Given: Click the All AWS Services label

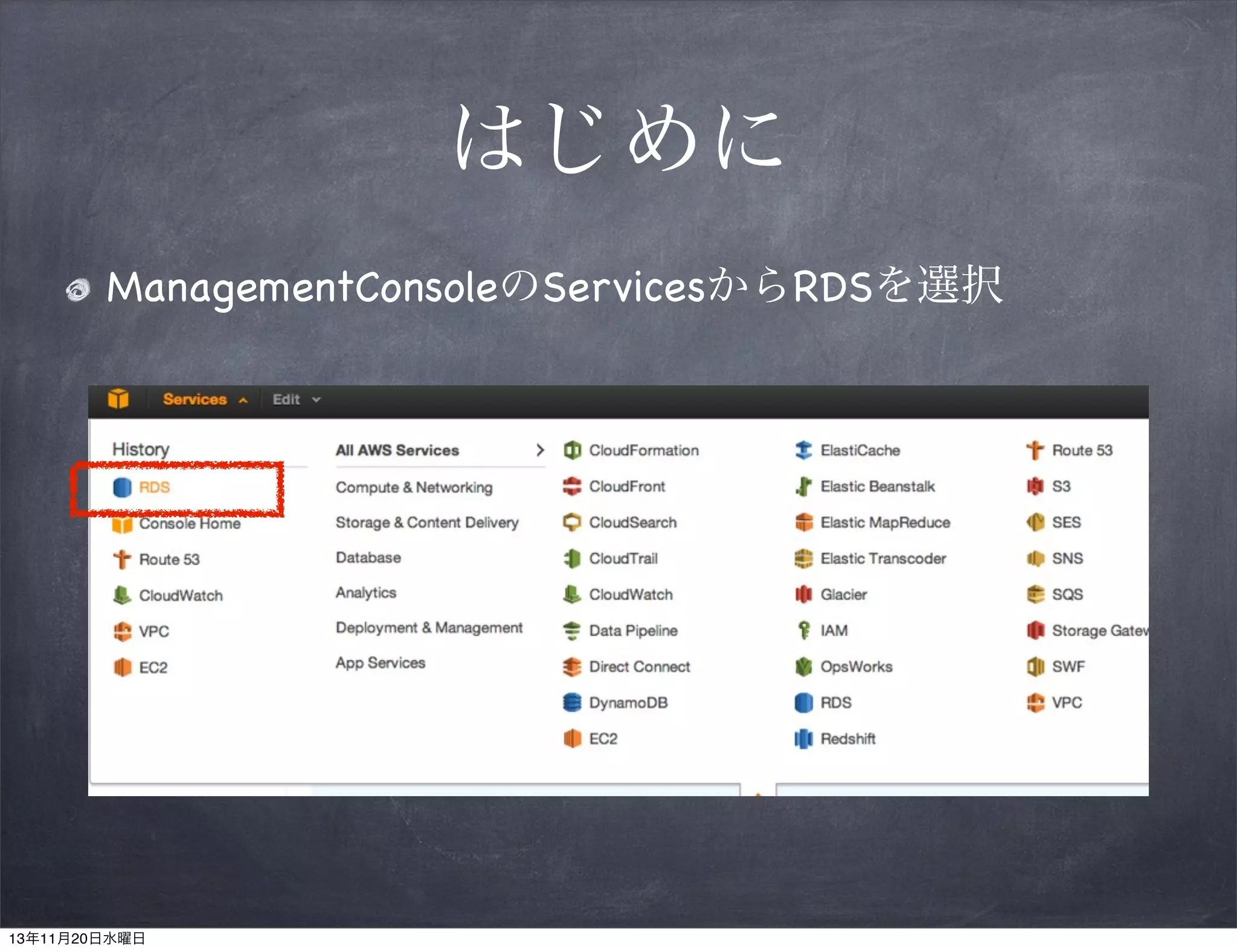Looking at the screenshot, I should coord(397,450).
